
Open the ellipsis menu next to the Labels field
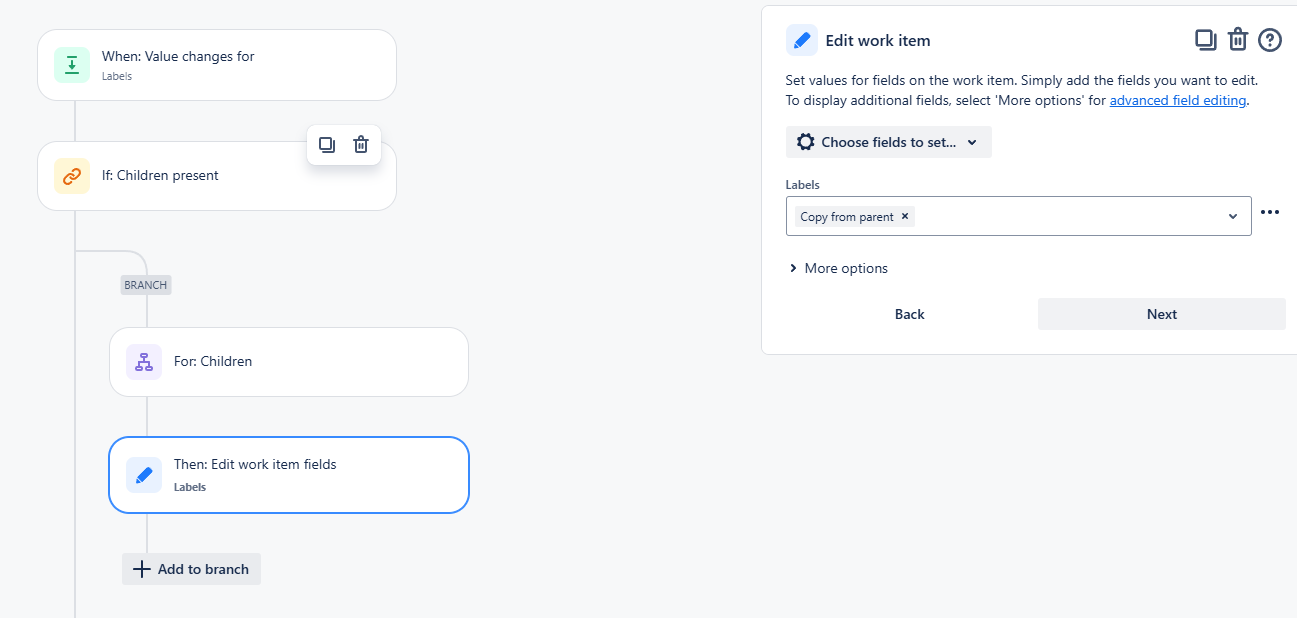coord(1270,212)
